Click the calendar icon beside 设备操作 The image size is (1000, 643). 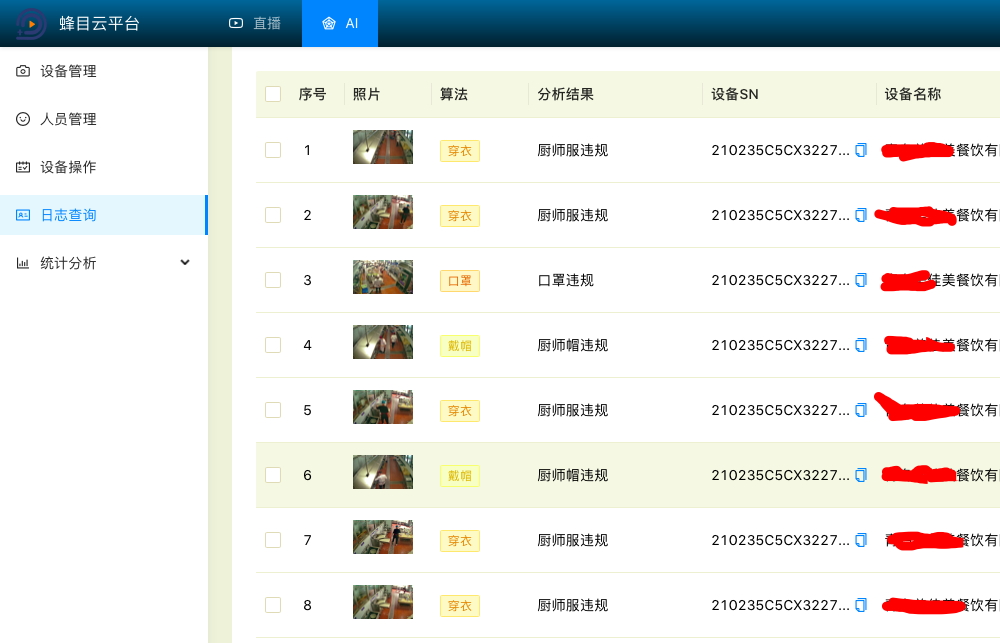click(22, 167)
